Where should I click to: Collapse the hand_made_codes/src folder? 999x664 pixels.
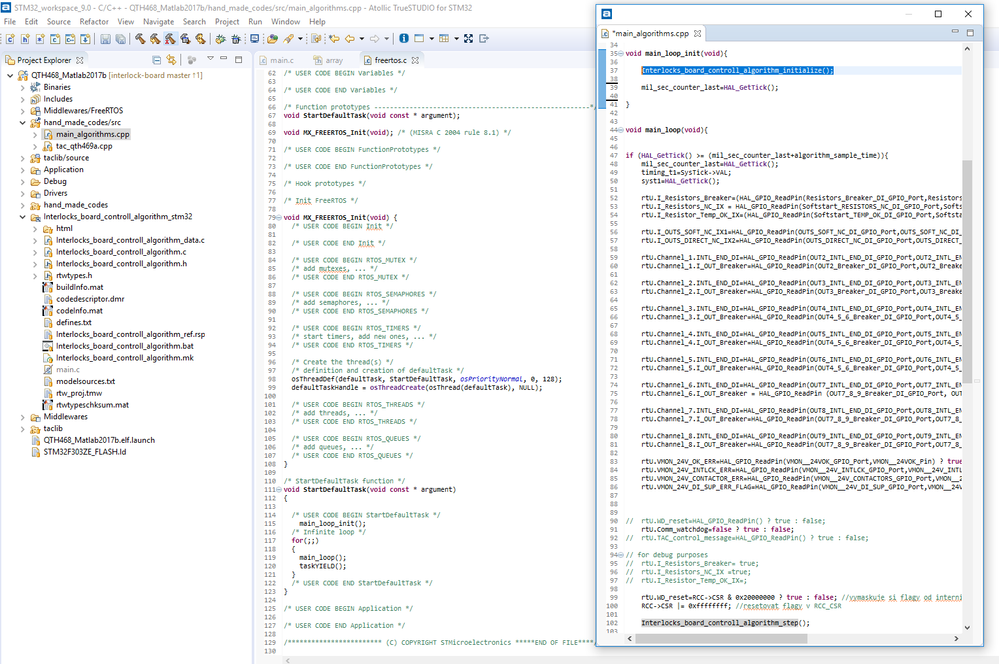tap(22, 122)
